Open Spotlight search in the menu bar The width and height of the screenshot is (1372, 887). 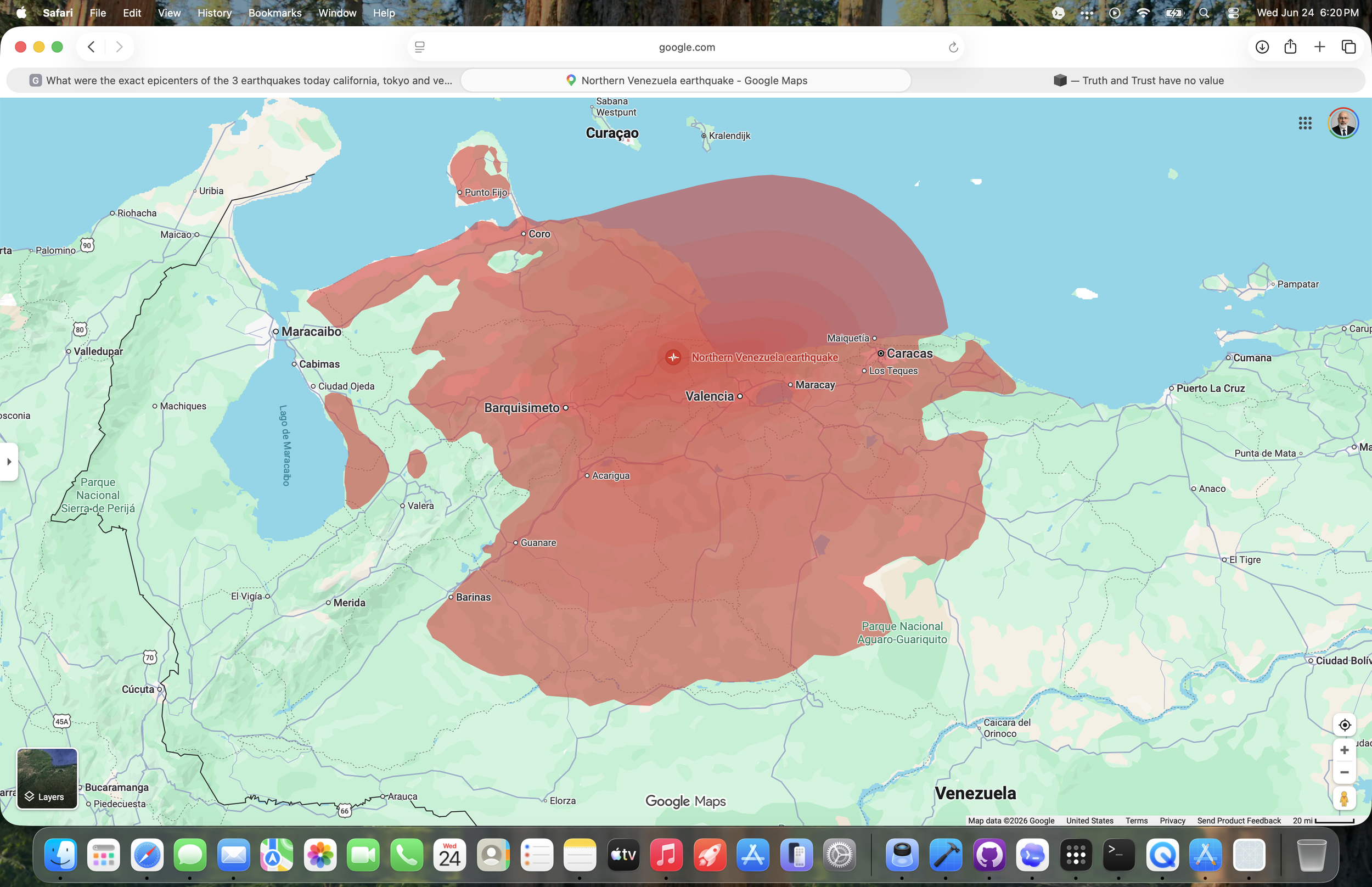click(1204, 13)
